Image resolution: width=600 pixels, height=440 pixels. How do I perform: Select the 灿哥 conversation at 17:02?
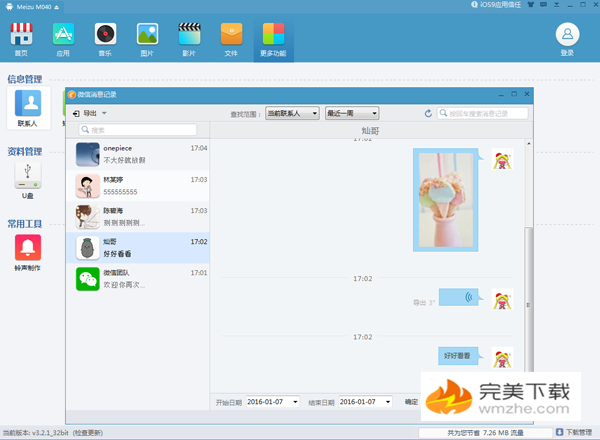tap(138, 248)
